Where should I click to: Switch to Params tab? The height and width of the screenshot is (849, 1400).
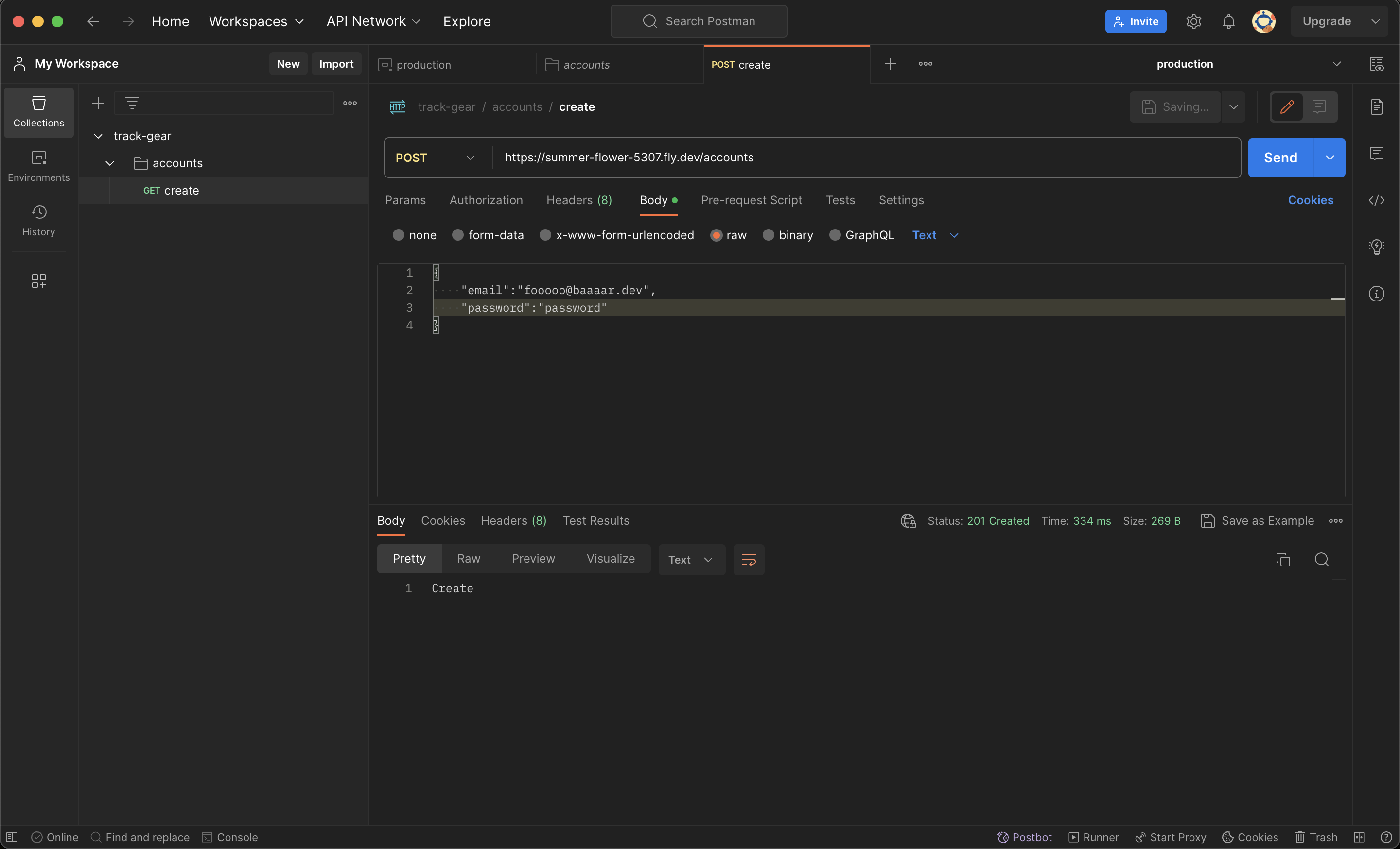(x=405, y=200)
